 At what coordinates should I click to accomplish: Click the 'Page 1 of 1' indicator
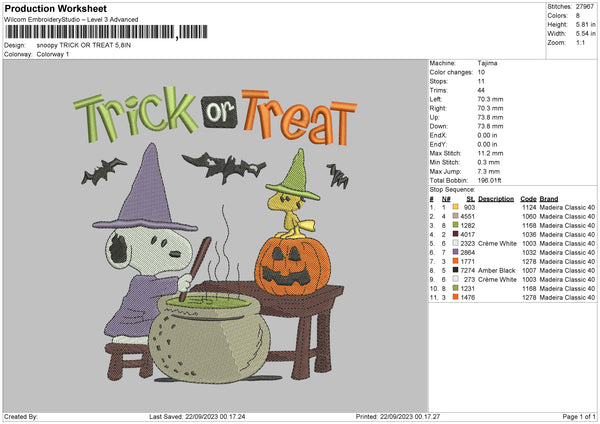pos(579,417)
